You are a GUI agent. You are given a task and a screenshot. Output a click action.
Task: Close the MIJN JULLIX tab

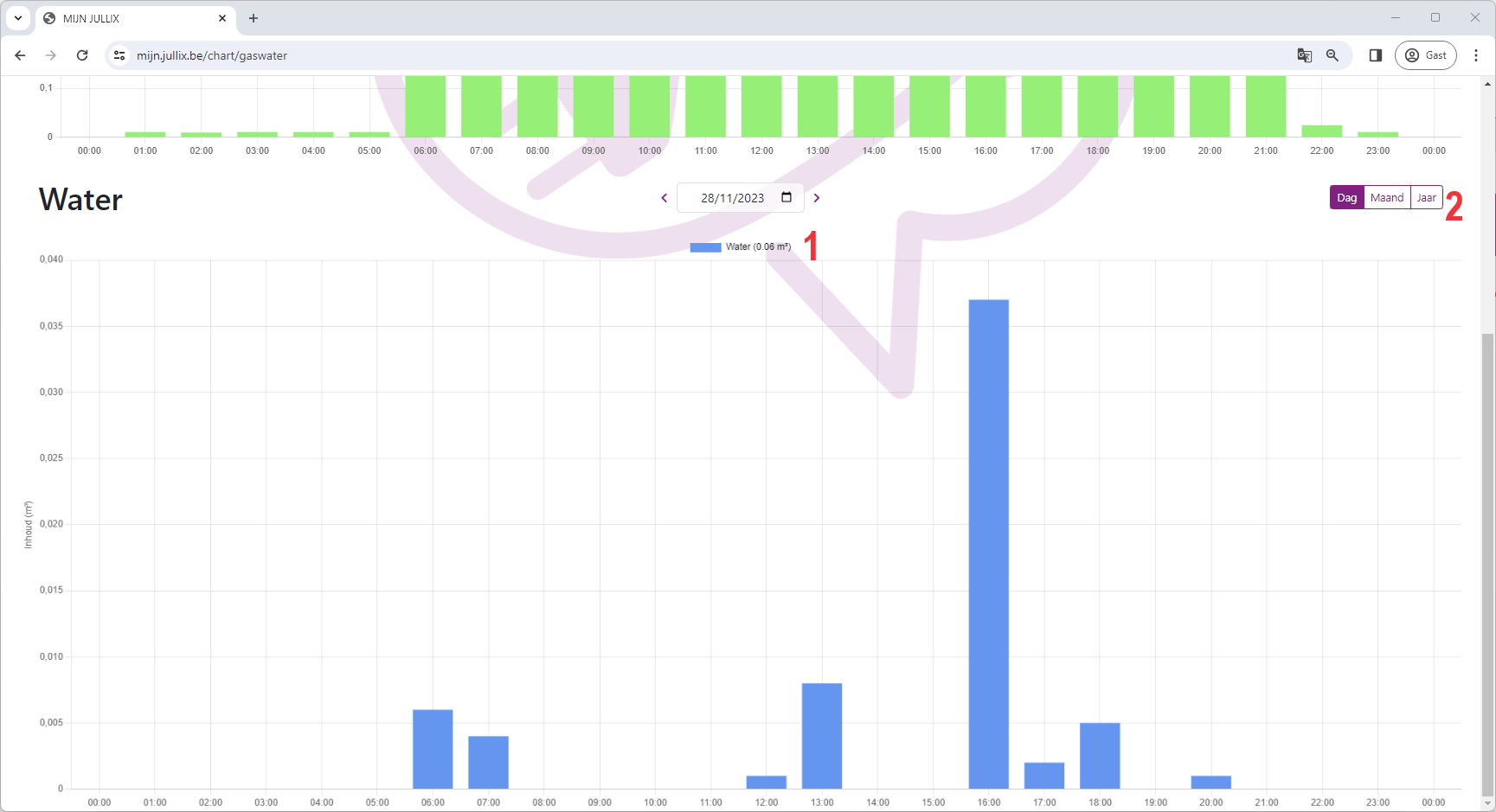(222, 18)
